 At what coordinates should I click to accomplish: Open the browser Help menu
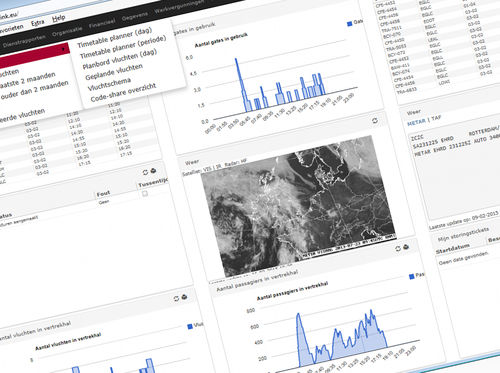click(x=59, y=18)
